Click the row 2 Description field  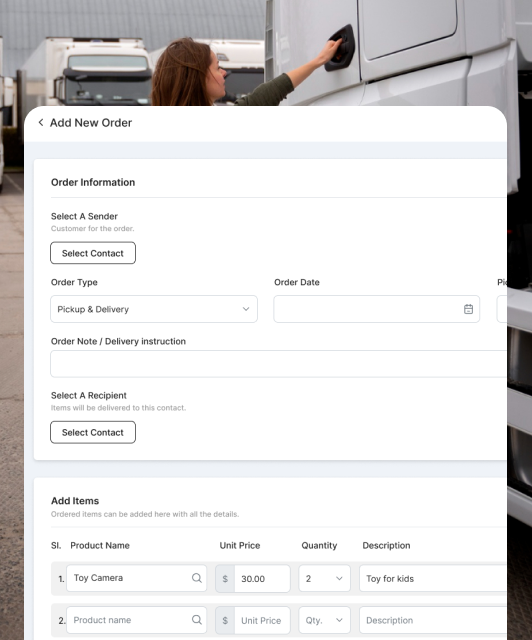[433, 620]
